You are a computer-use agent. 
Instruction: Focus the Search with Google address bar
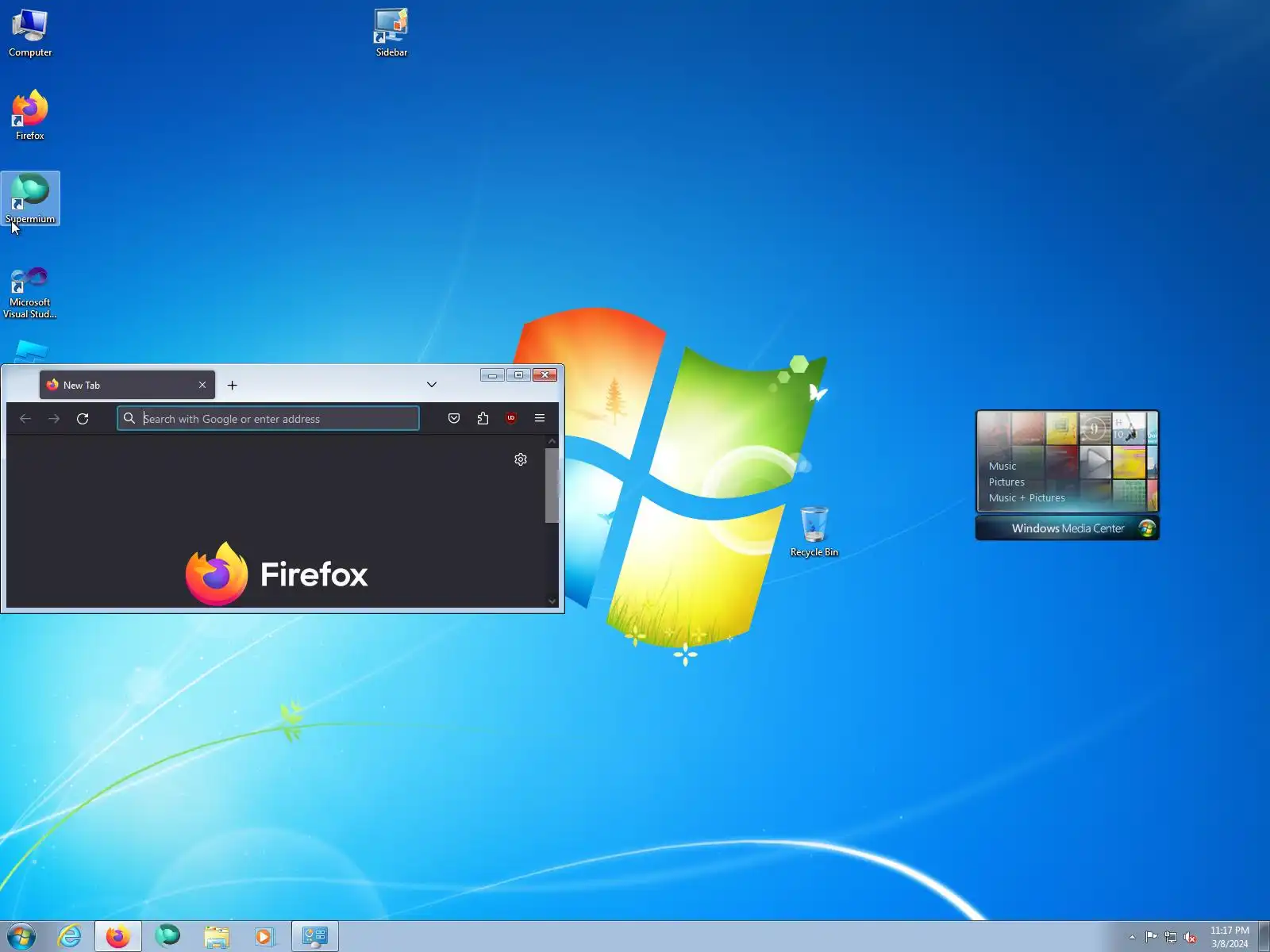click(x=268, y=419)
